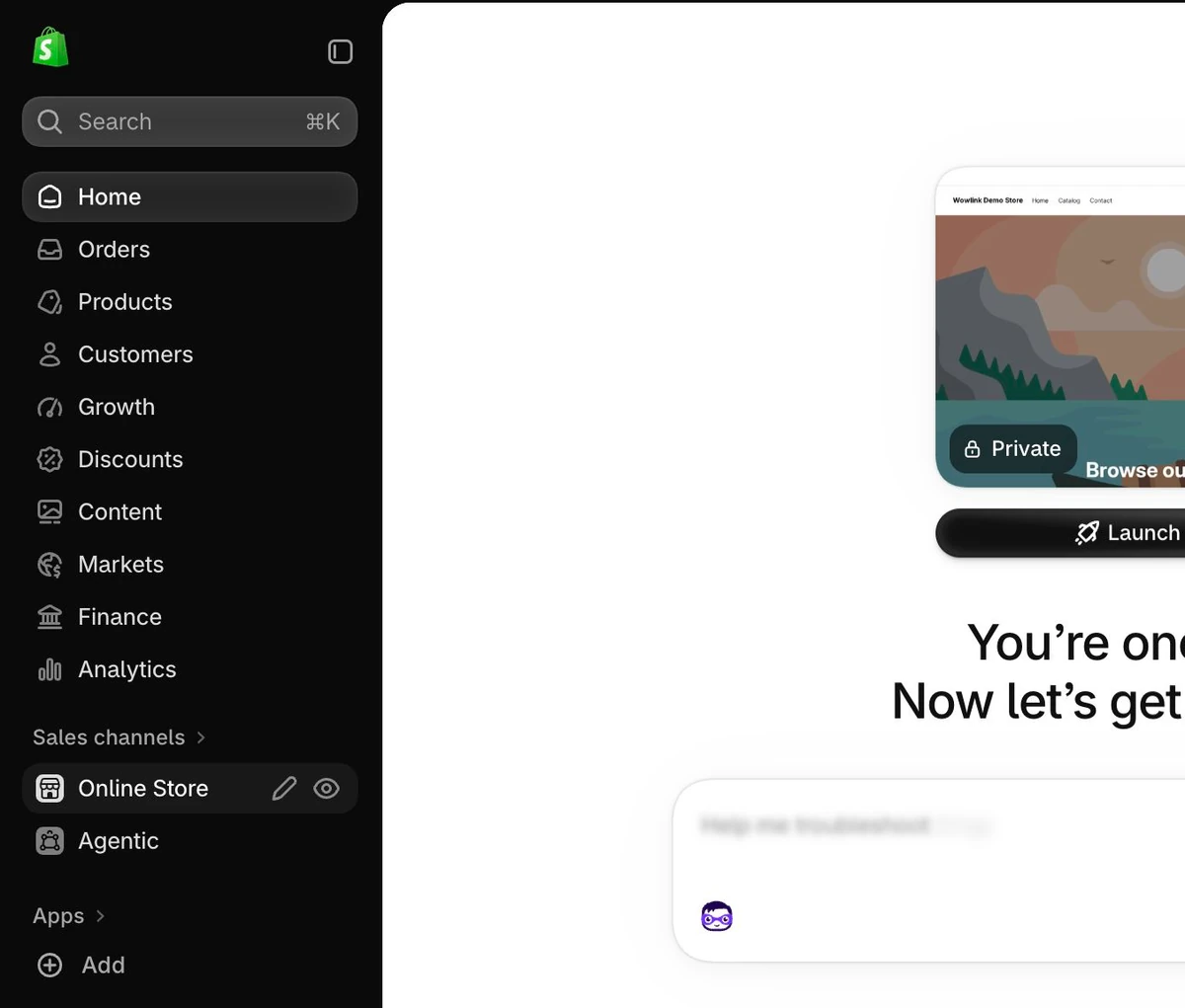Screen dimensions: 1185x1008
Task: Click the Finance bank icon
Action: [49, 617]
